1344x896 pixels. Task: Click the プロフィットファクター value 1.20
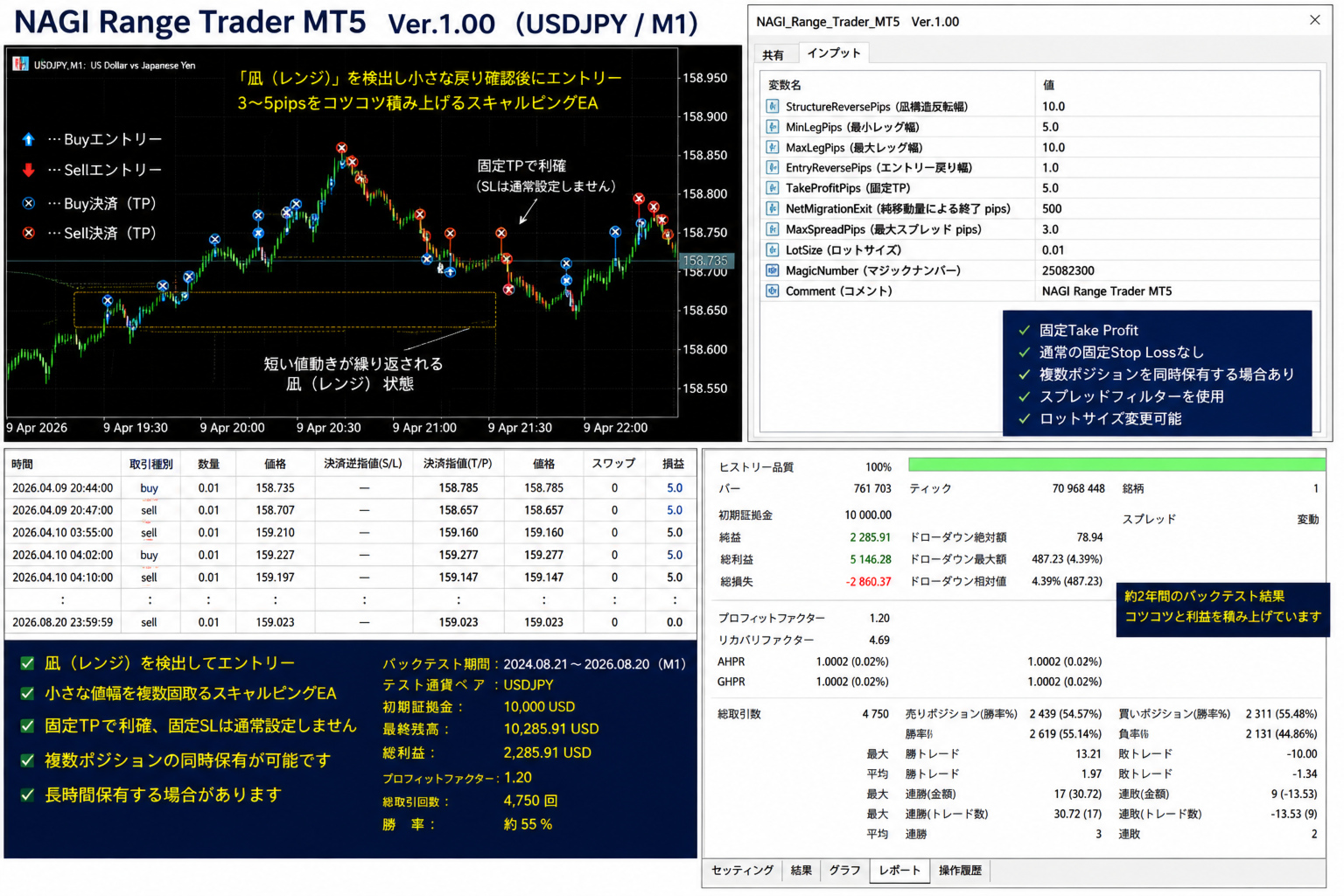point(879,619)
